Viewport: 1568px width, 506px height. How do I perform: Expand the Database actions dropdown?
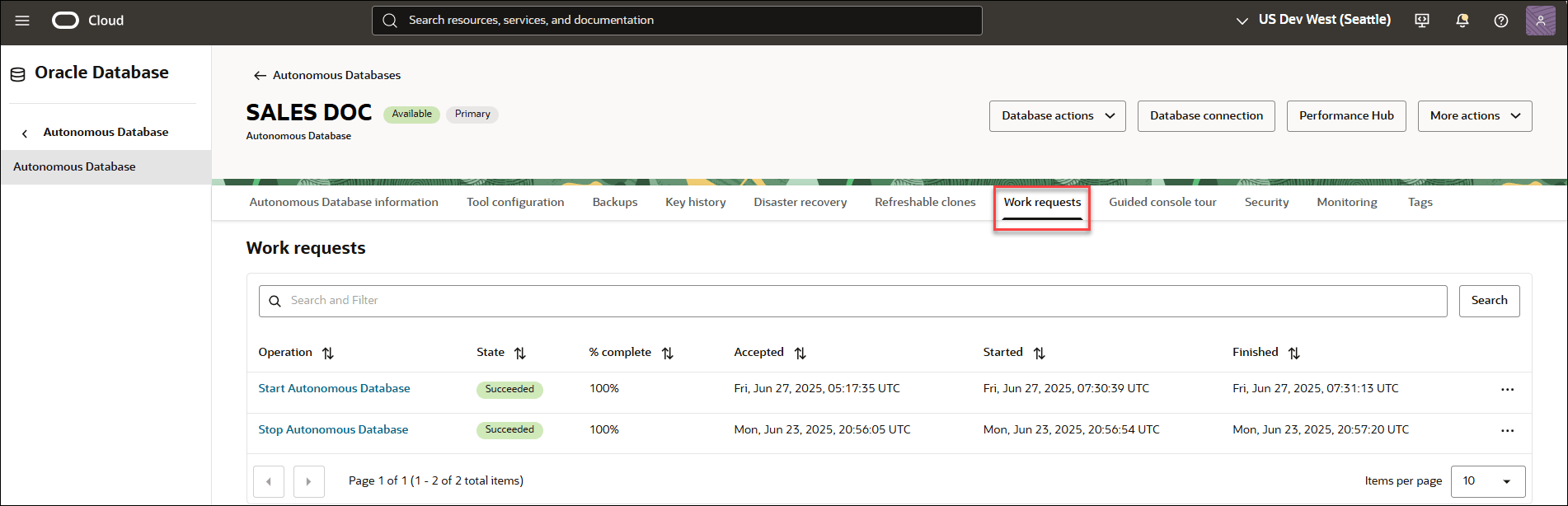[x=1057, y=116]
